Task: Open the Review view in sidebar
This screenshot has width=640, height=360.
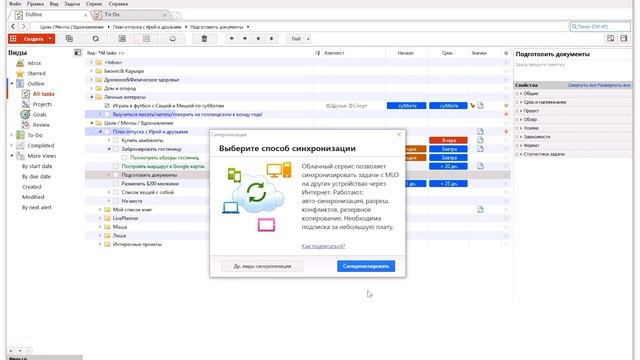Action: [41, 125]
